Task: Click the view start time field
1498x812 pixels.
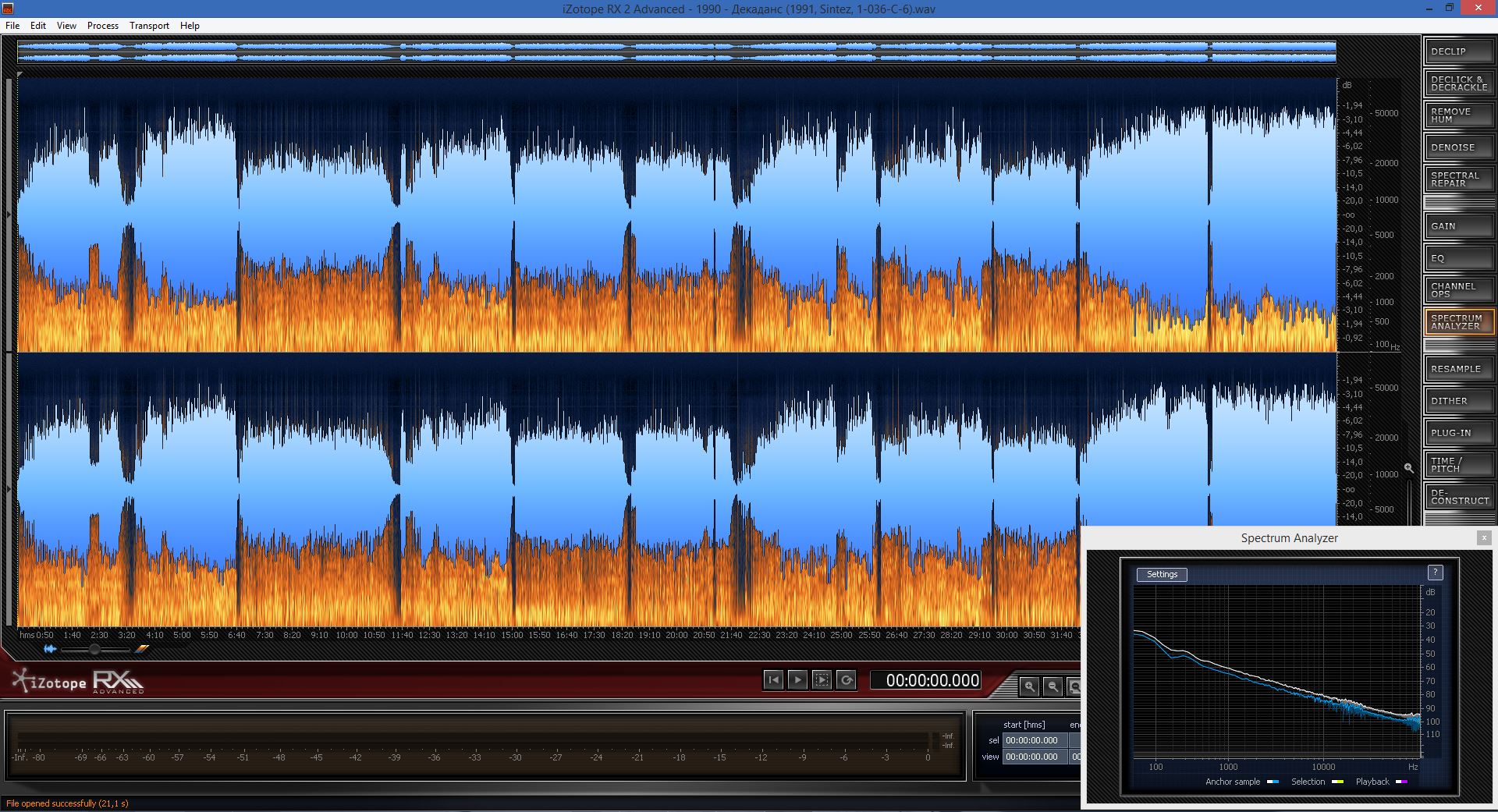Action: pyautogui.click(x=1035, y=757)
